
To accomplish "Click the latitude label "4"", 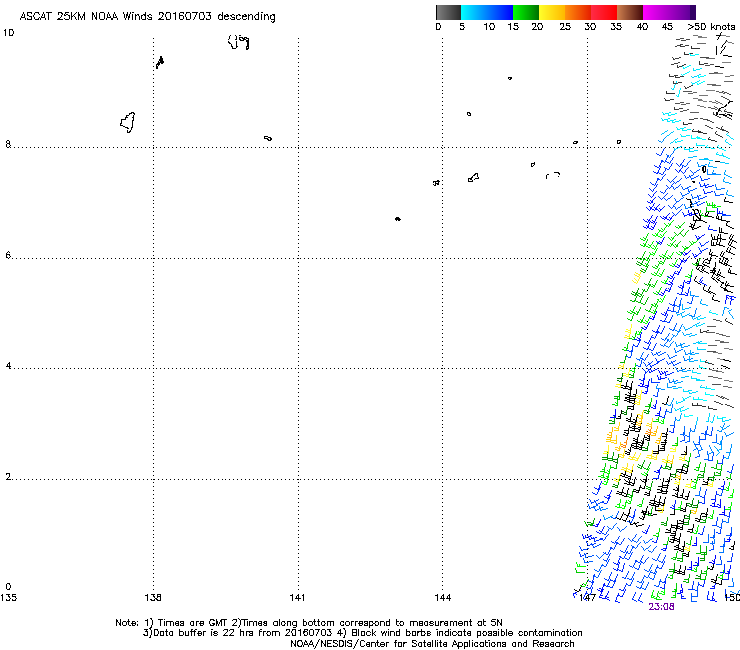I will 8,365.
